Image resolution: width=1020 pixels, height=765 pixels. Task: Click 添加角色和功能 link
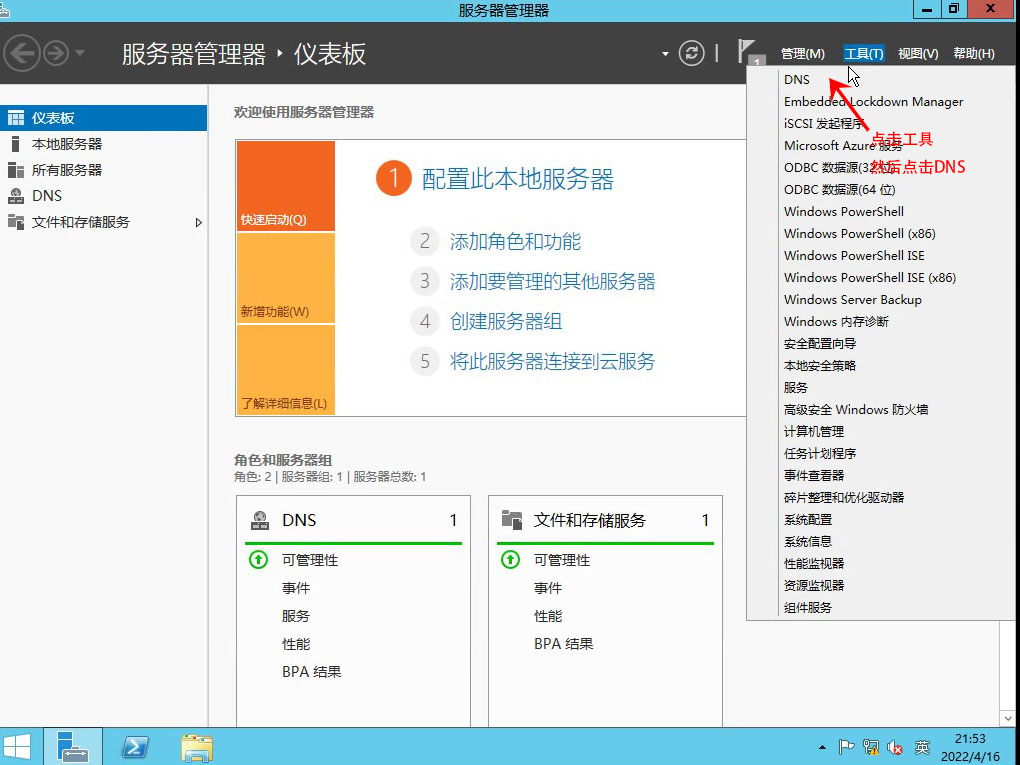tap(515, 242)
